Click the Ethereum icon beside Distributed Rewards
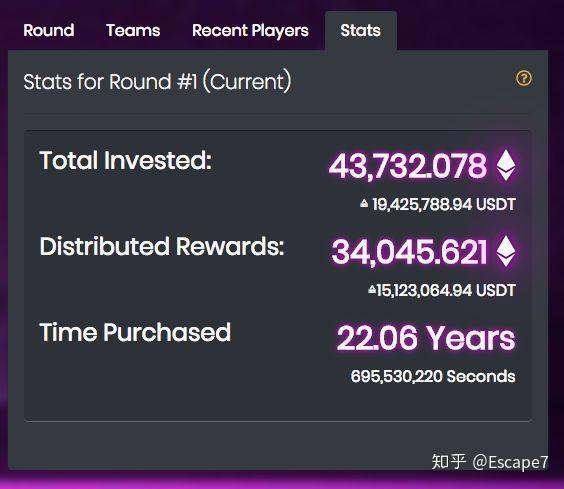The width and height of the screenshot is (564, 489). (506, 251)
